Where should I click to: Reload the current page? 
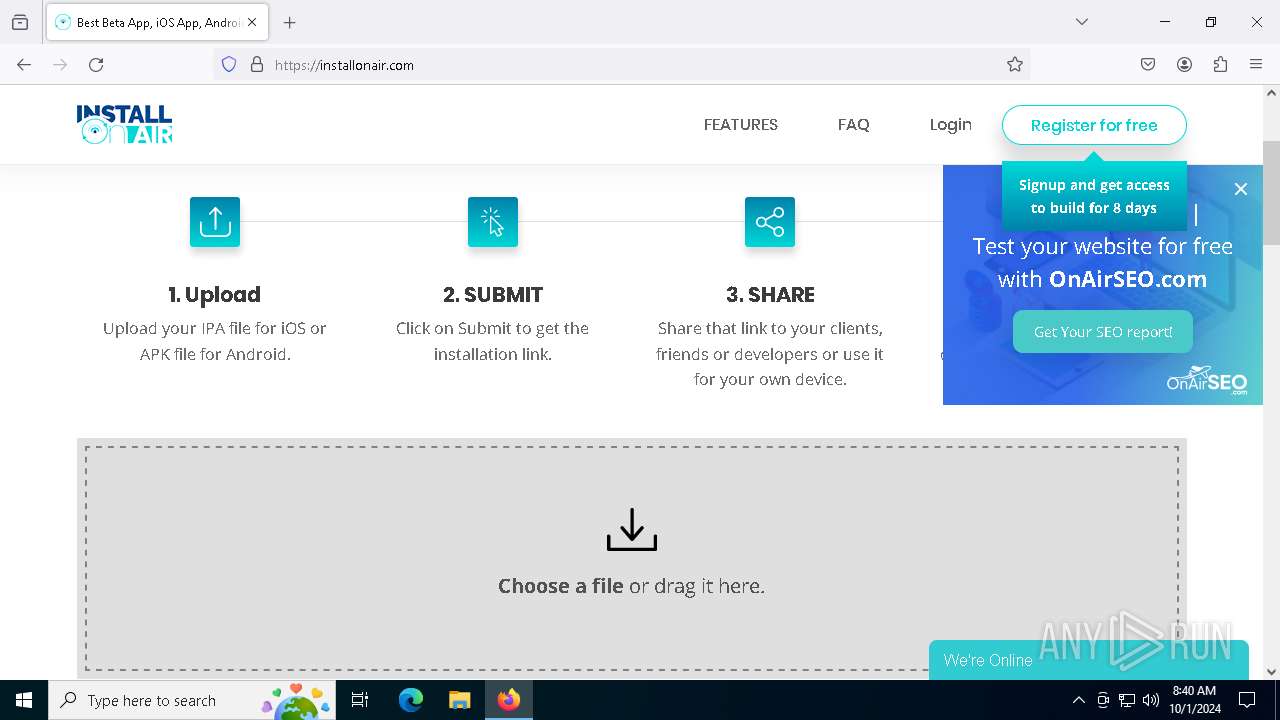pyautogui.click(x=96, y=65)
